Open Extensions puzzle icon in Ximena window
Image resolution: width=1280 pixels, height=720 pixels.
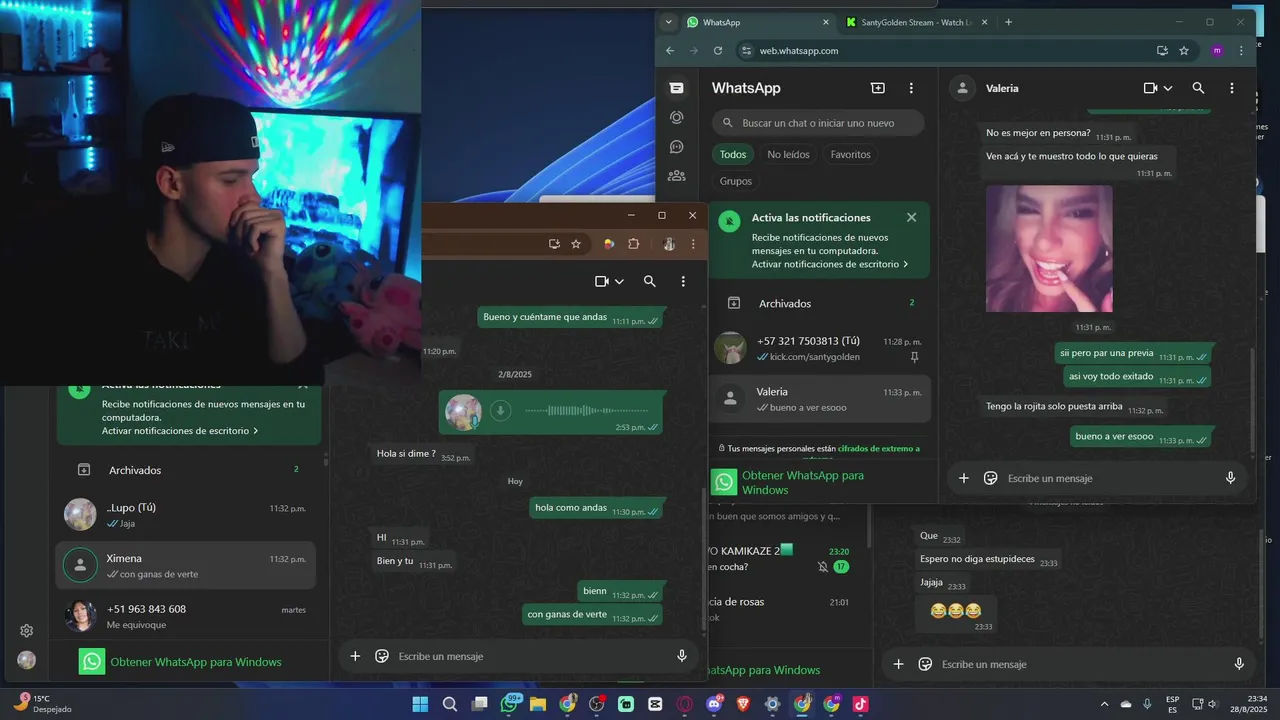click(x=633, y=244)
